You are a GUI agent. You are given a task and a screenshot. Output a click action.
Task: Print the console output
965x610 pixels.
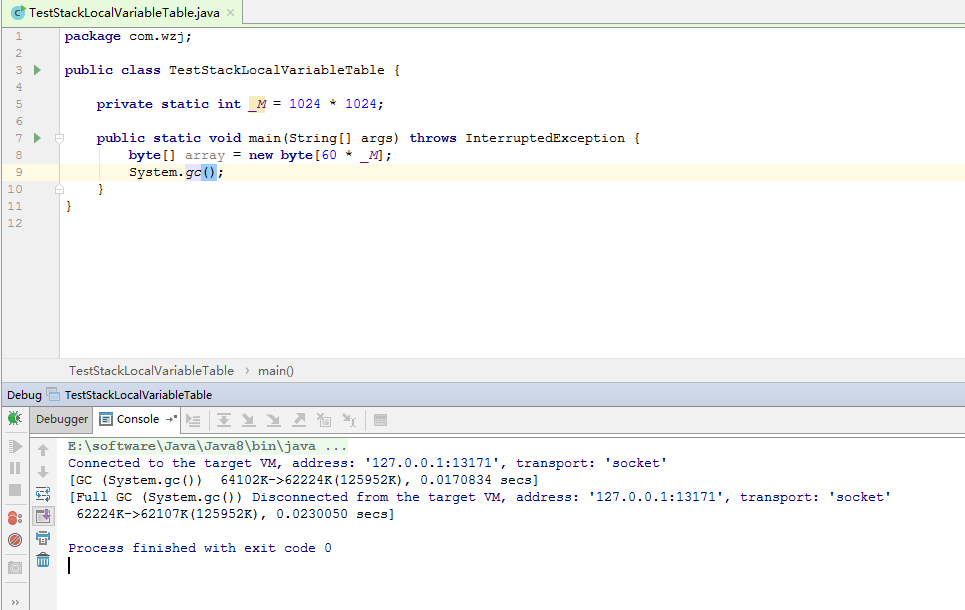tap(43, 538)
